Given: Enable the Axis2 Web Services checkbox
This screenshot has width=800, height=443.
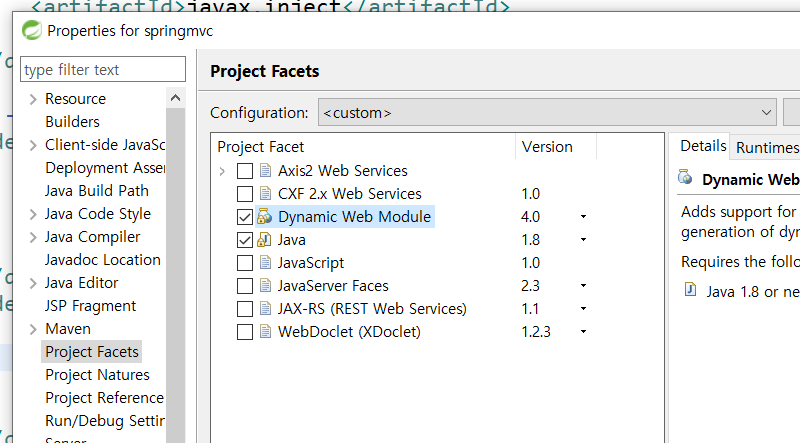Looking at the screenshot, I should coord(245,171).
